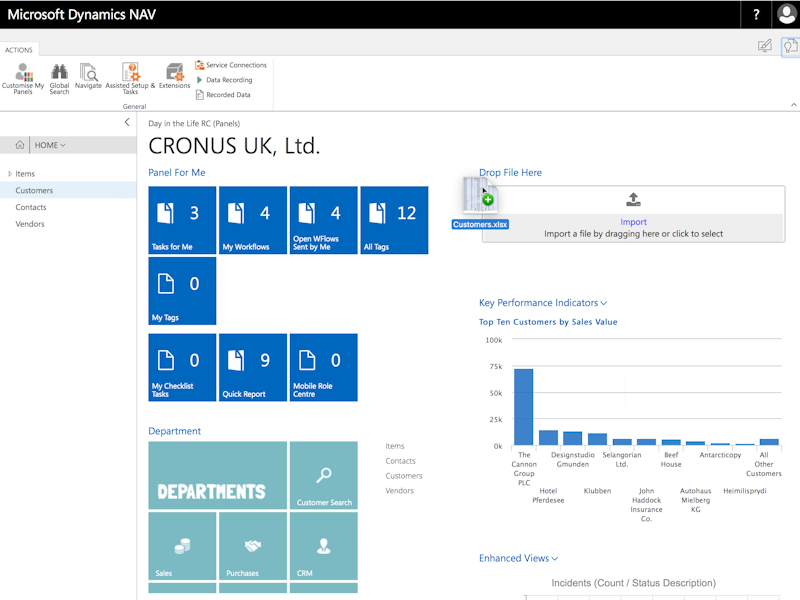Screen dimensions: 800x600
Task: Collapse the ribbon with the chevron
Action: pos(793,104)
